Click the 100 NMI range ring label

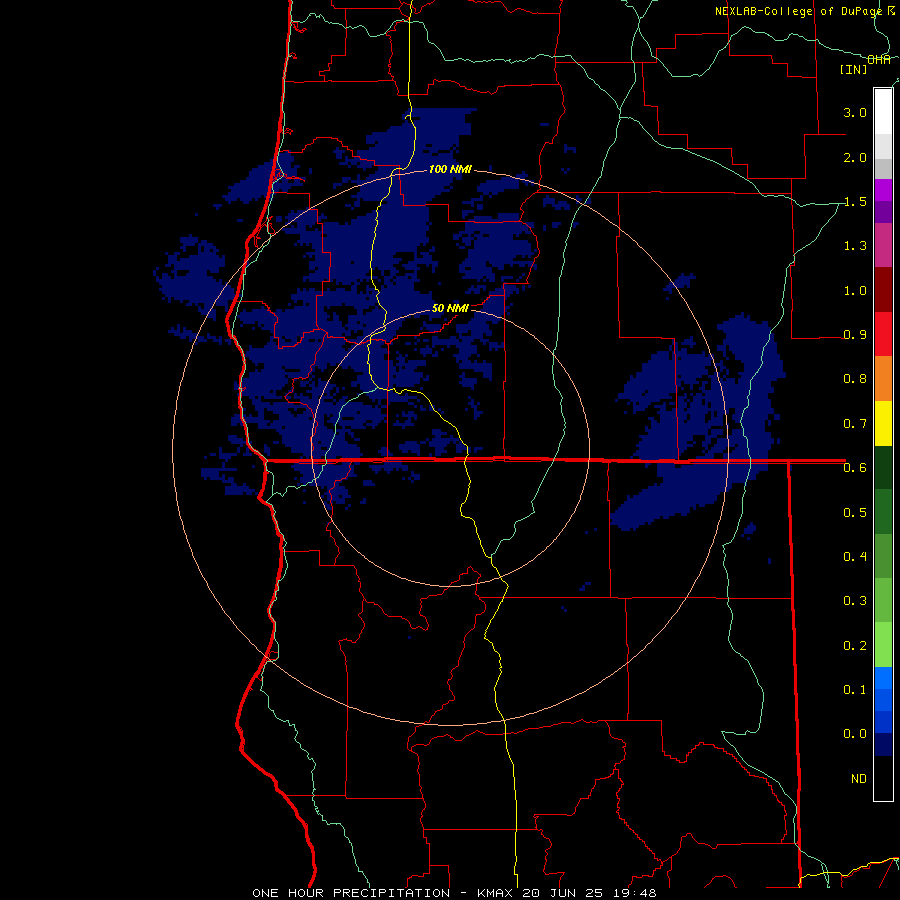[450, 169]
